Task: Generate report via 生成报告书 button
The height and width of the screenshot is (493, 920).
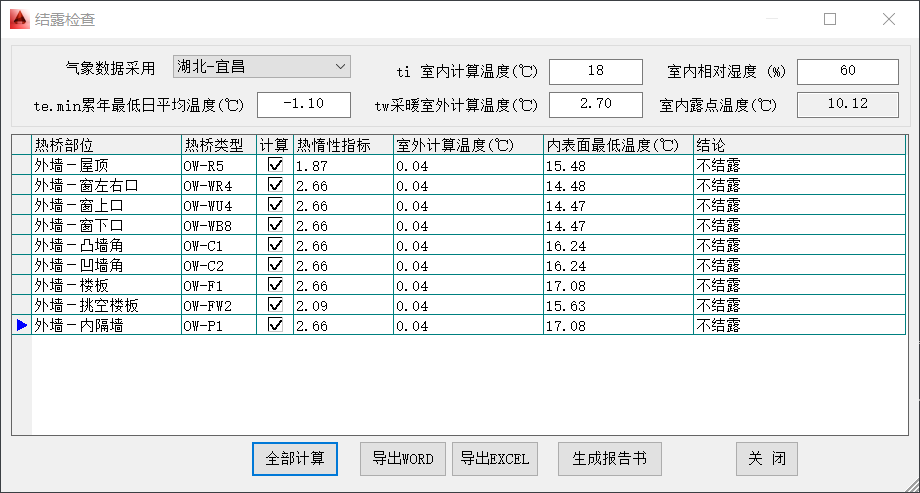Action: (x=609, y=459)
